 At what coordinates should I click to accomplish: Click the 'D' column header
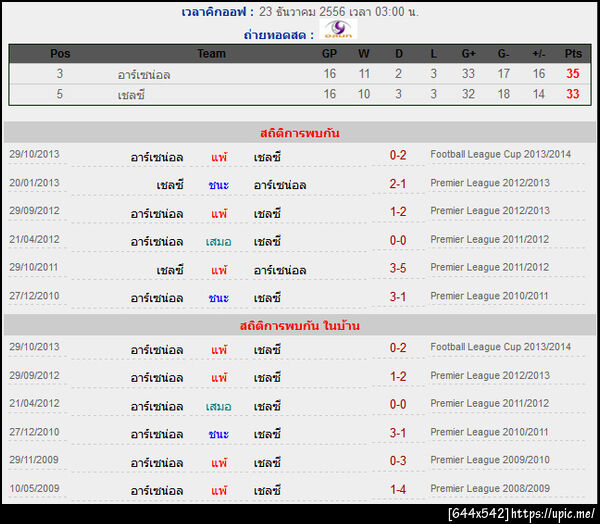(x=399, y=54)
